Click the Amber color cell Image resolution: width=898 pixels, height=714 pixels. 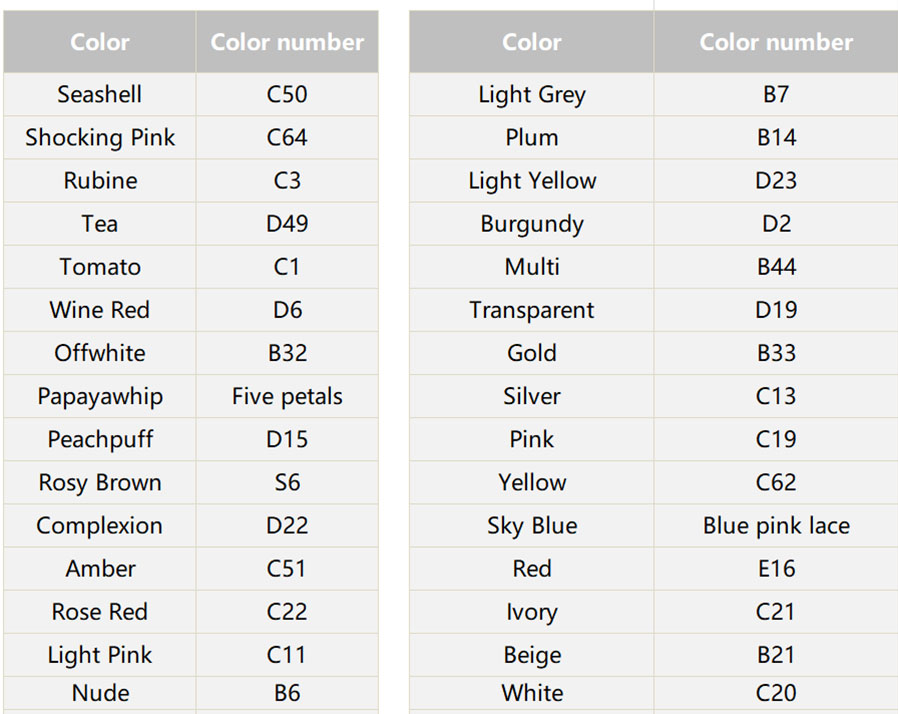100,568
